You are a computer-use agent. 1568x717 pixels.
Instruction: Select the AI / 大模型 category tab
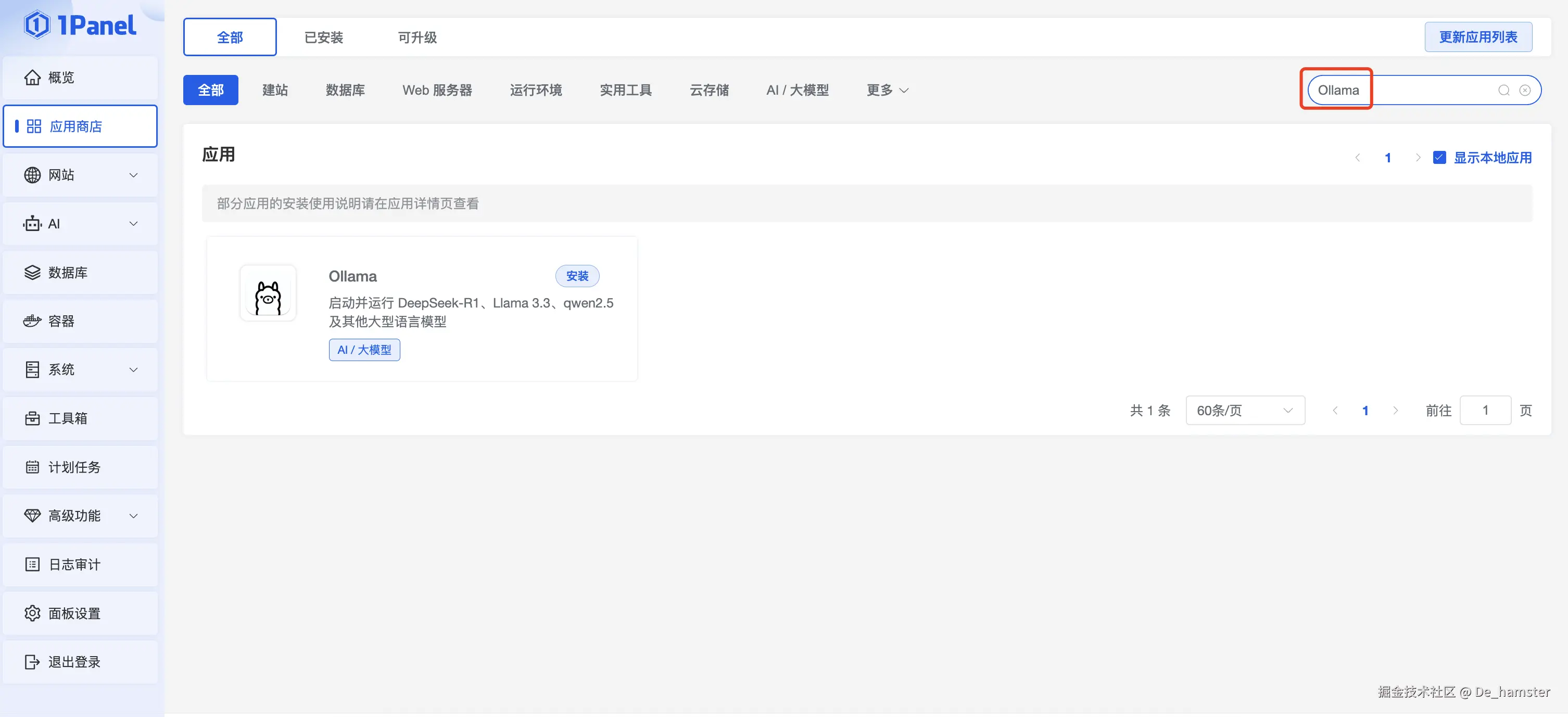(798, 90)
